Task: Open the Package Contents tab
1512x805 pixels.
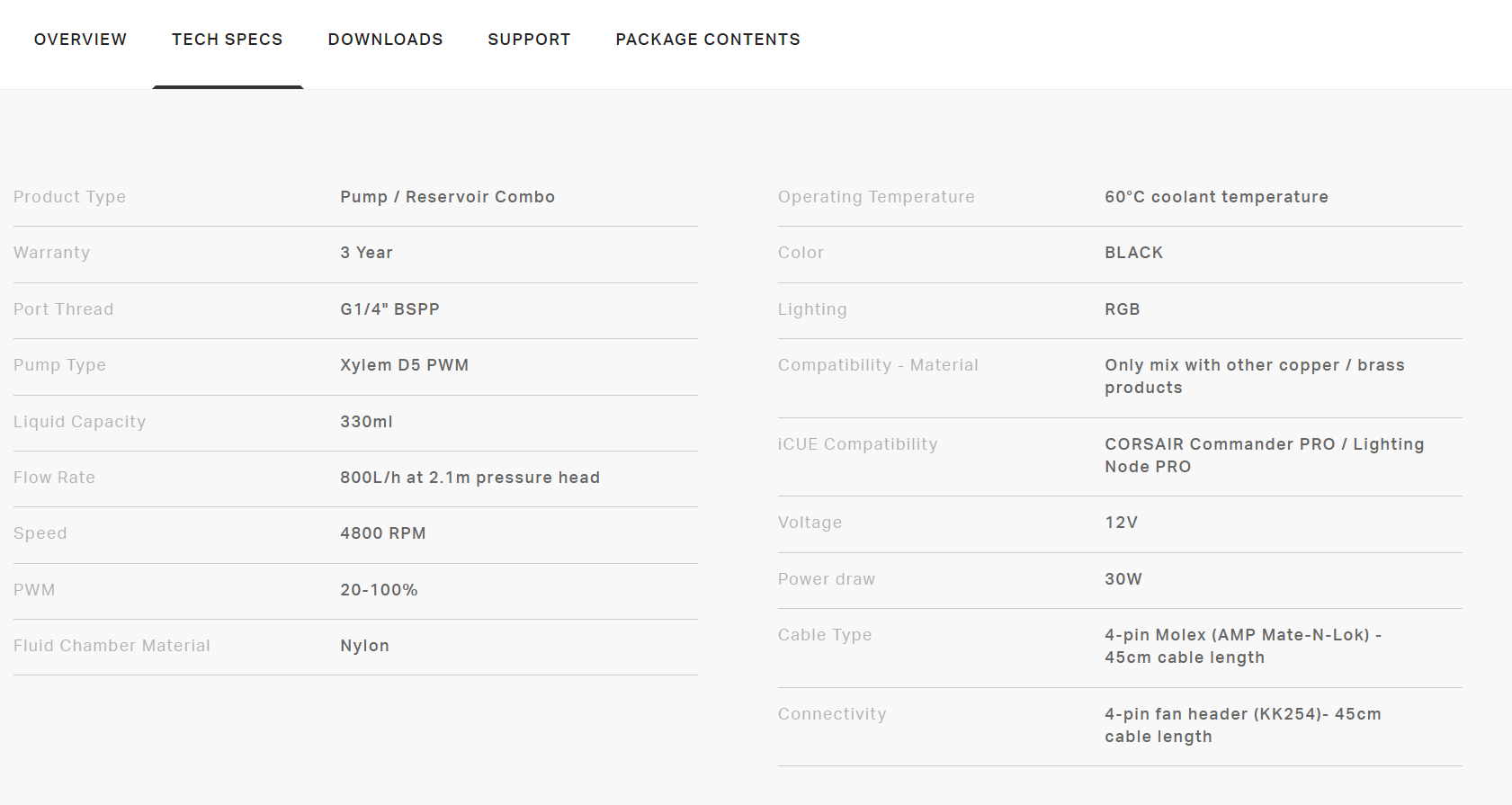Action: coord(708,40)
